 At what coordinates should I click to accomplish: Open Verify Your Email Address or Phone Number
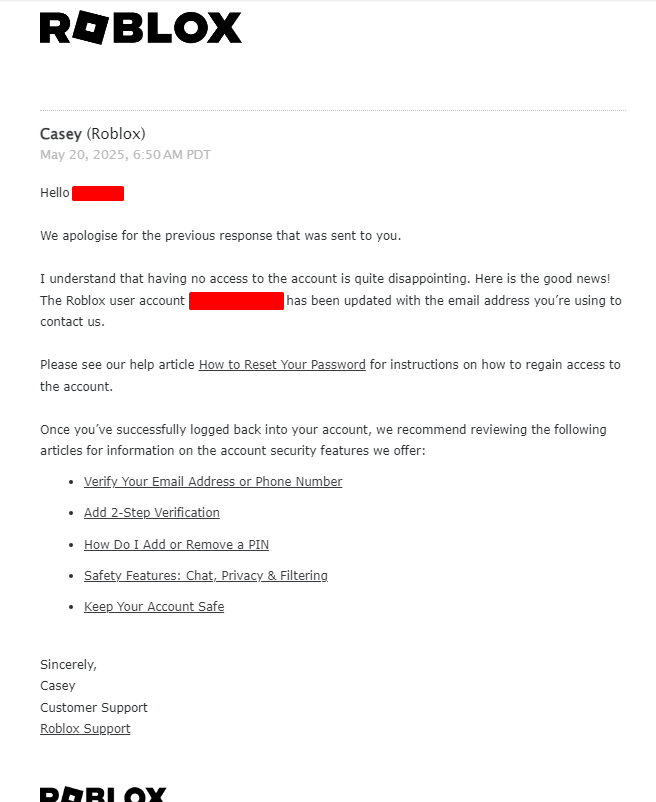pos(213,482)
